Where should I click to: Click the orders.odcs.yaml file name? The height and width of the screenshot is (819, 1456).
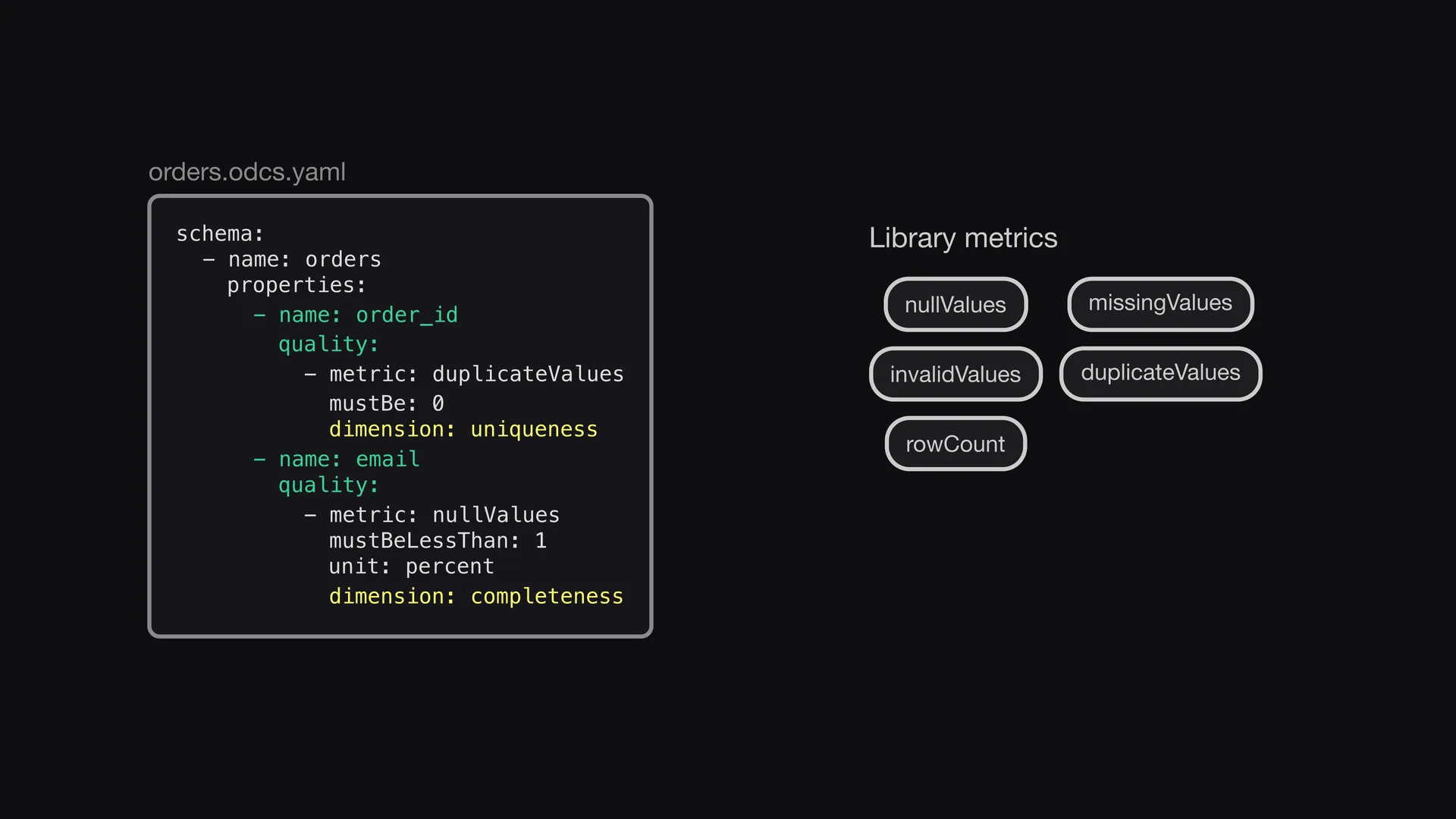pos(247,172)
